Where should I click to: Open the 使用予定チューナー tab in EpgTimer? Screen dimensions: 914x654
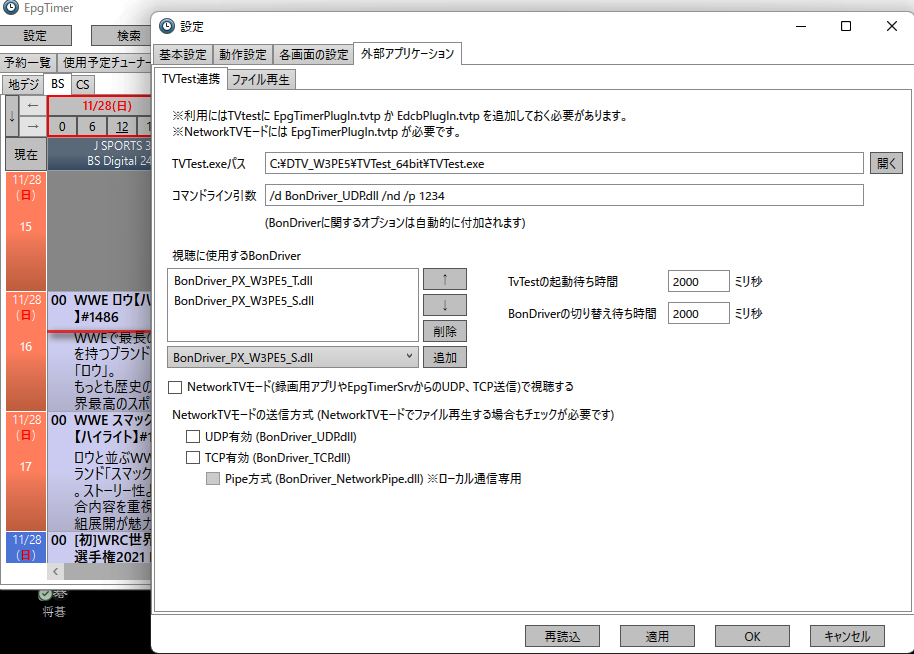[x=106, y=62]
